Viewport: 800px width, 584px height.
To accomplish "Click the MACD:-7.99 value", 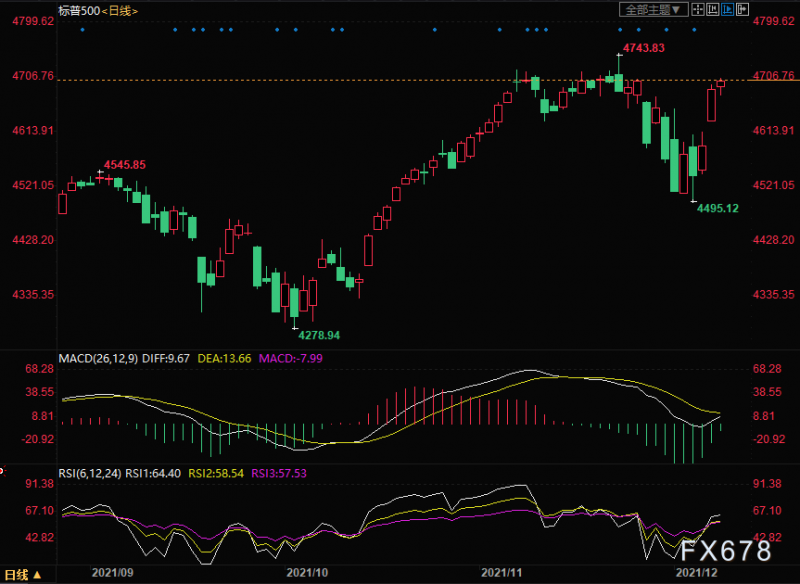I will coord(291,359).
